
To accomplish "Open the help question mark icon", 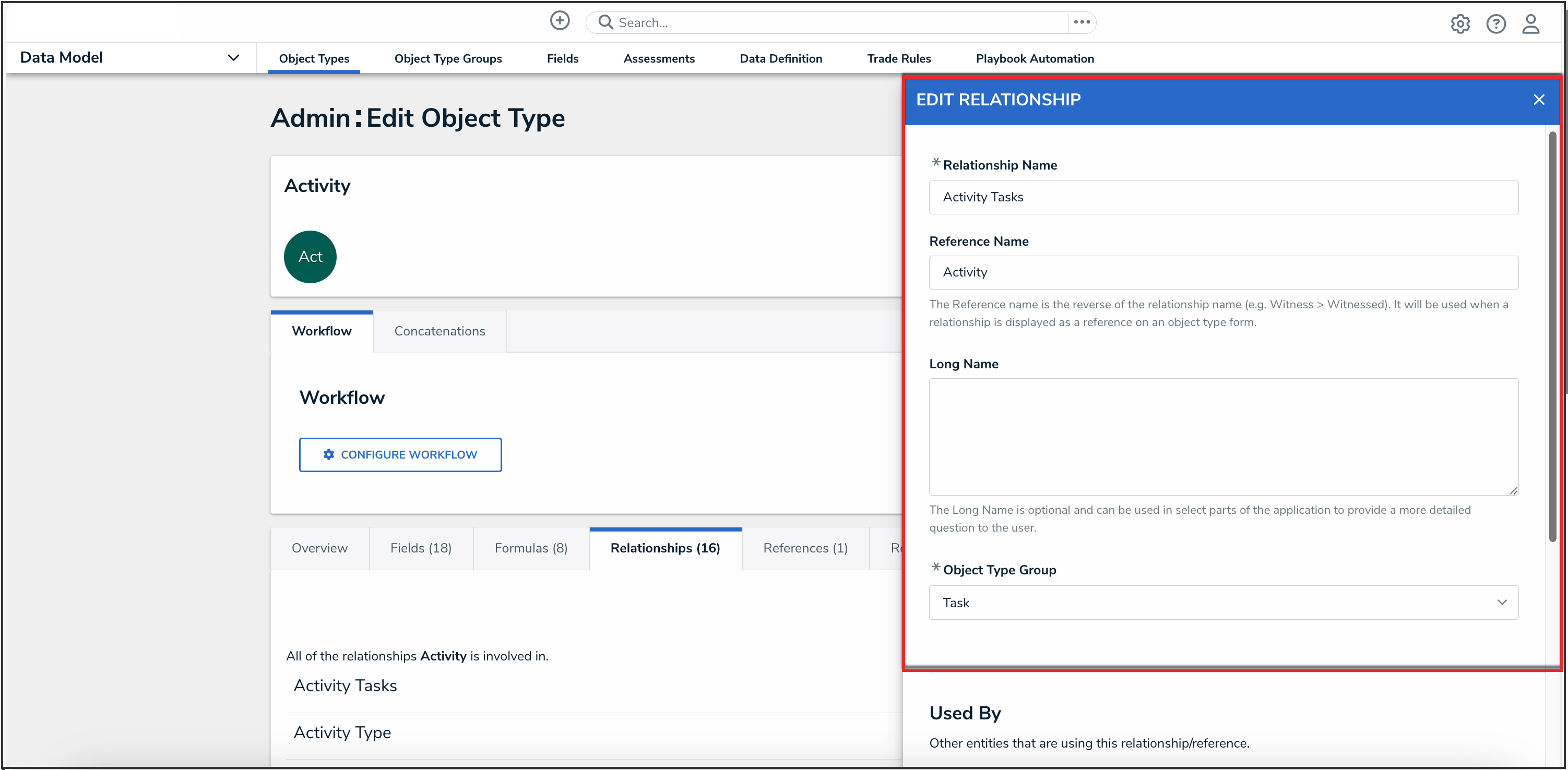I will pyautogui.click(x=1495, y=23).
